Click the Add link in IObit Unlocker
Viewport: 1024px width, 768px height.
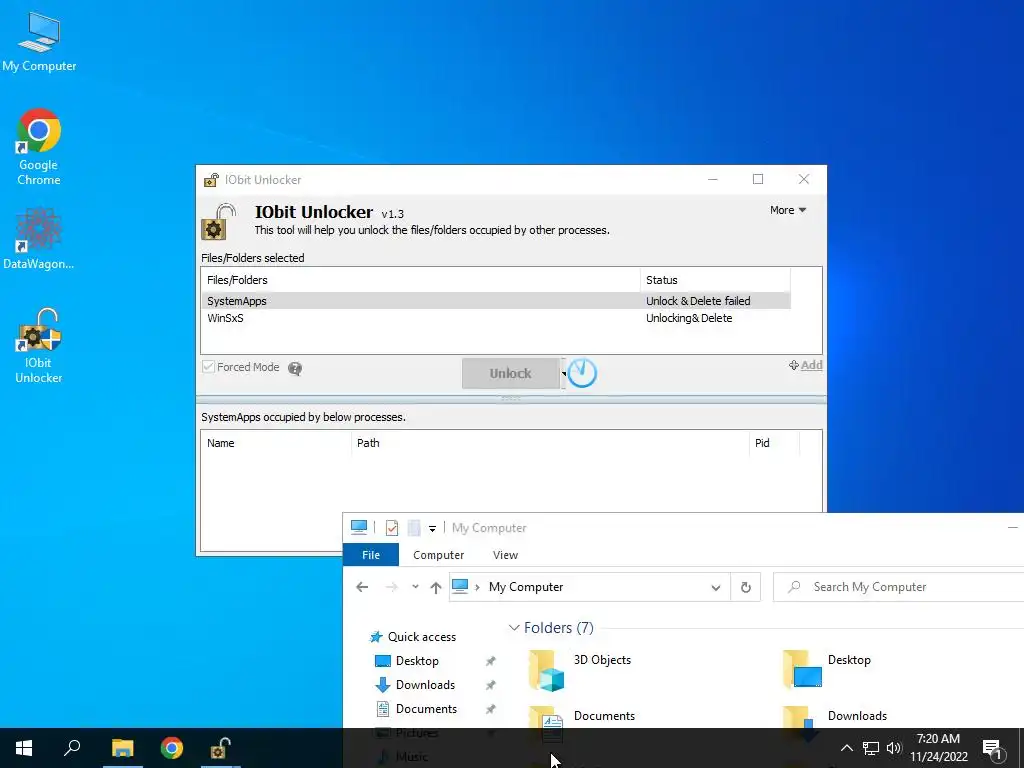(x=806, y=365)
